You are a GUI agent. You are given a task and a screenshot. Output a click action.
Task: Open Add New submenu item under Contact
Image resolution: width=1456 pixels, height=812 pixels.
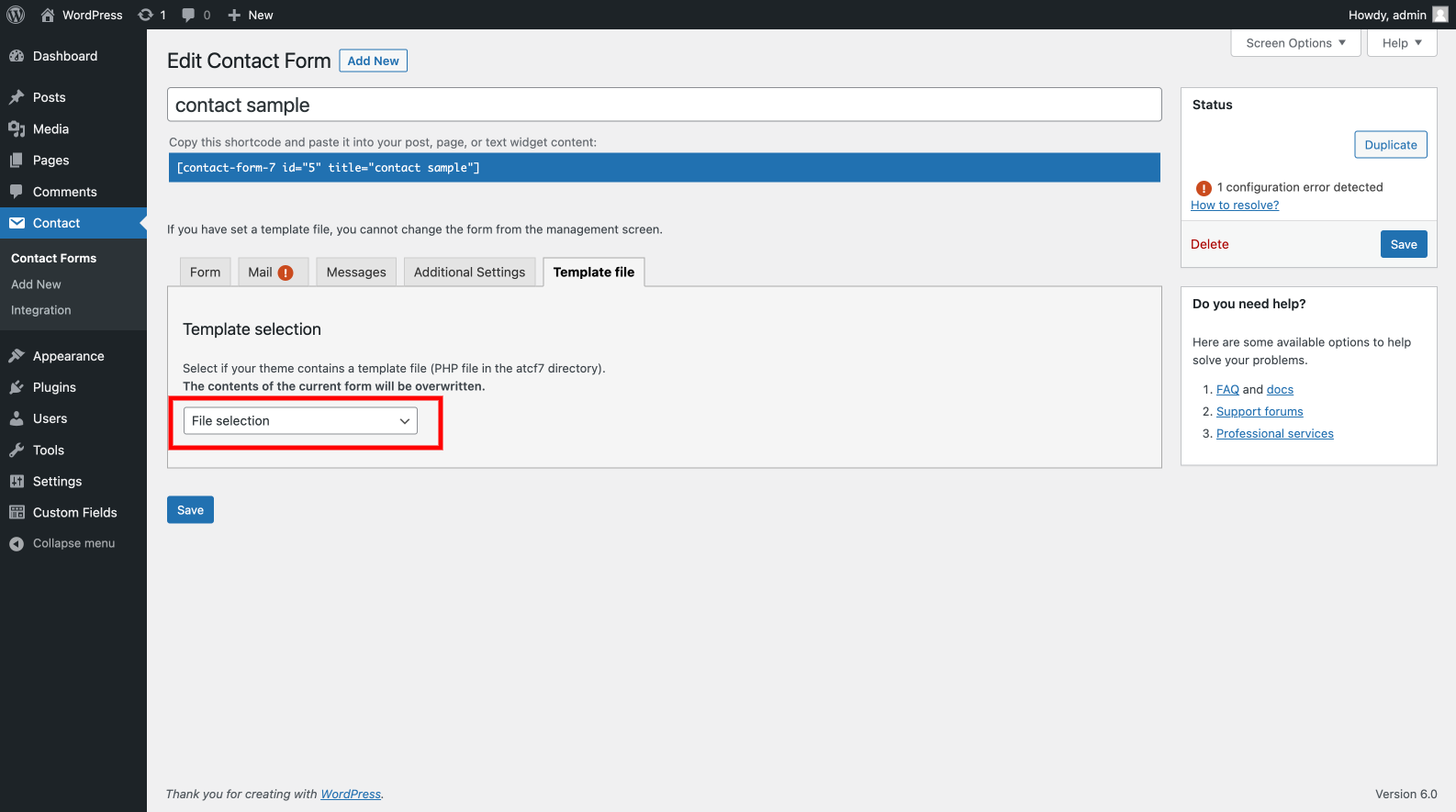[36, 284]
